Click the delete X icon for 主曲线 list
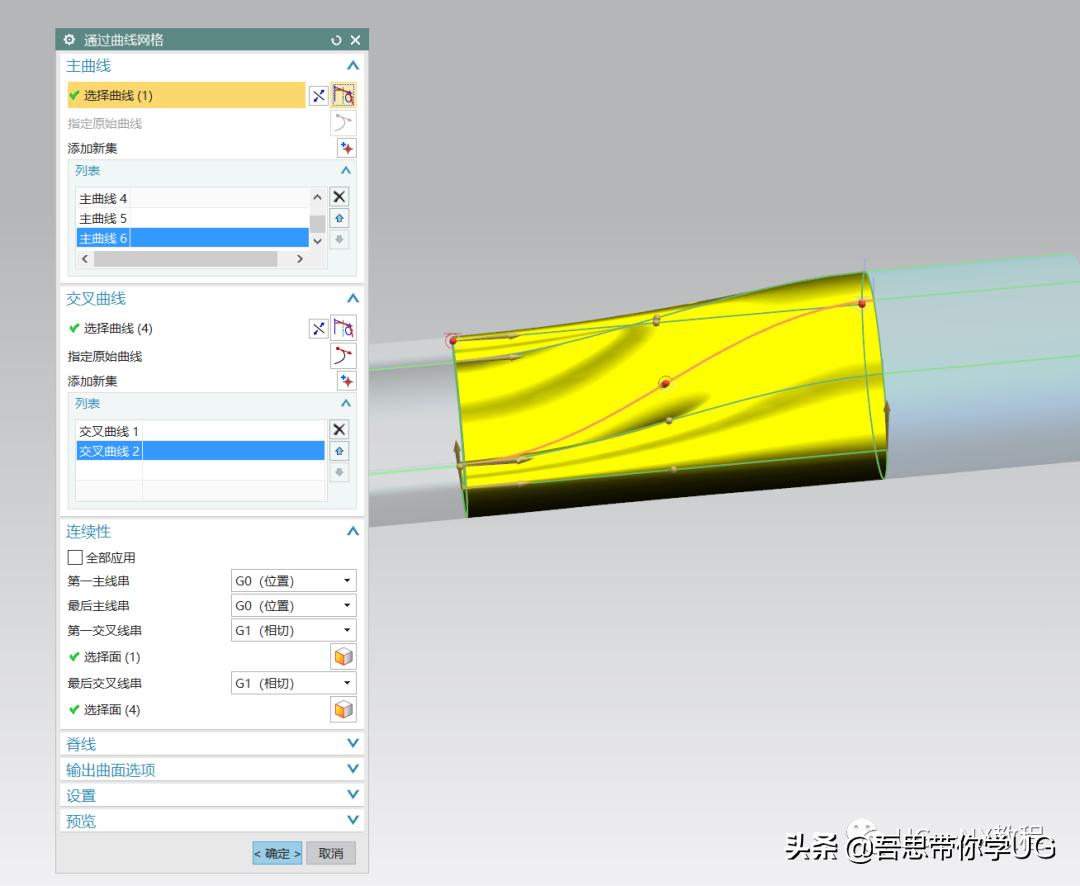 338,196
